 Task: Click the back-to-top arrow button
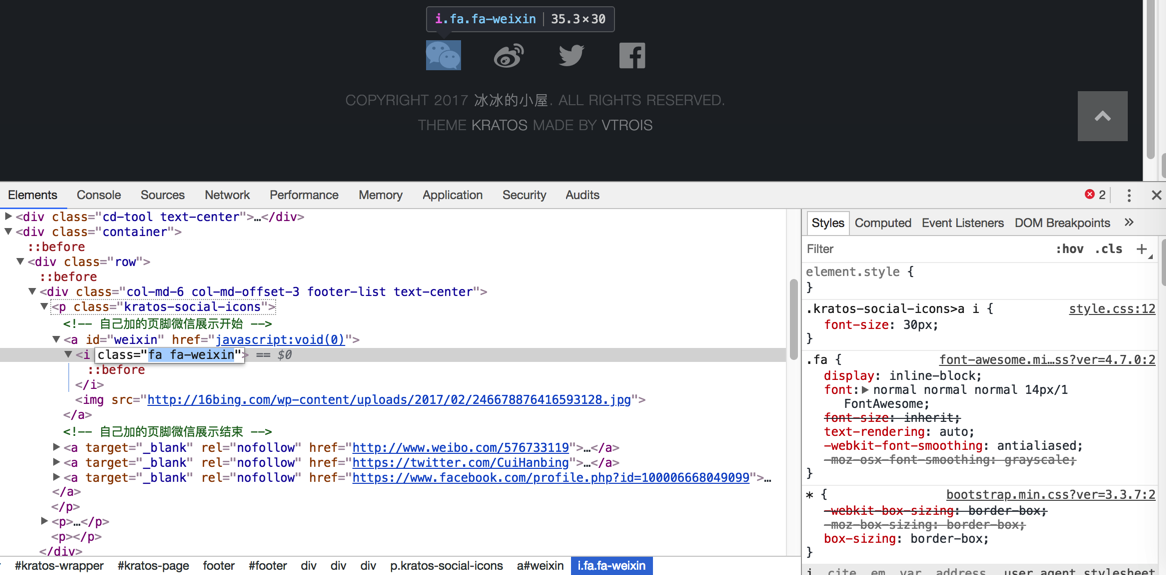point(1103,116)
